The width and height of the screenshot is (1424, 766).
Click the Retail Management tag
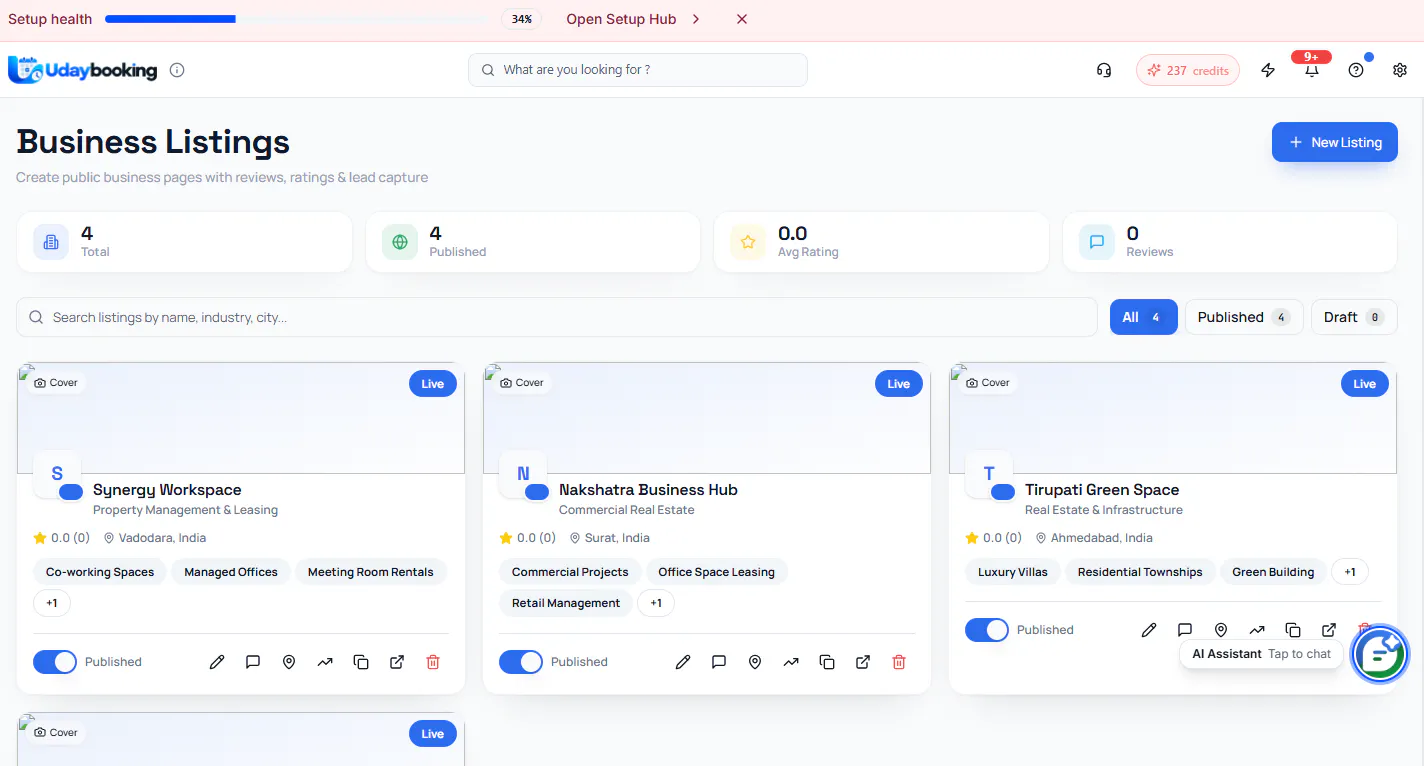click(x=566, y=603)
